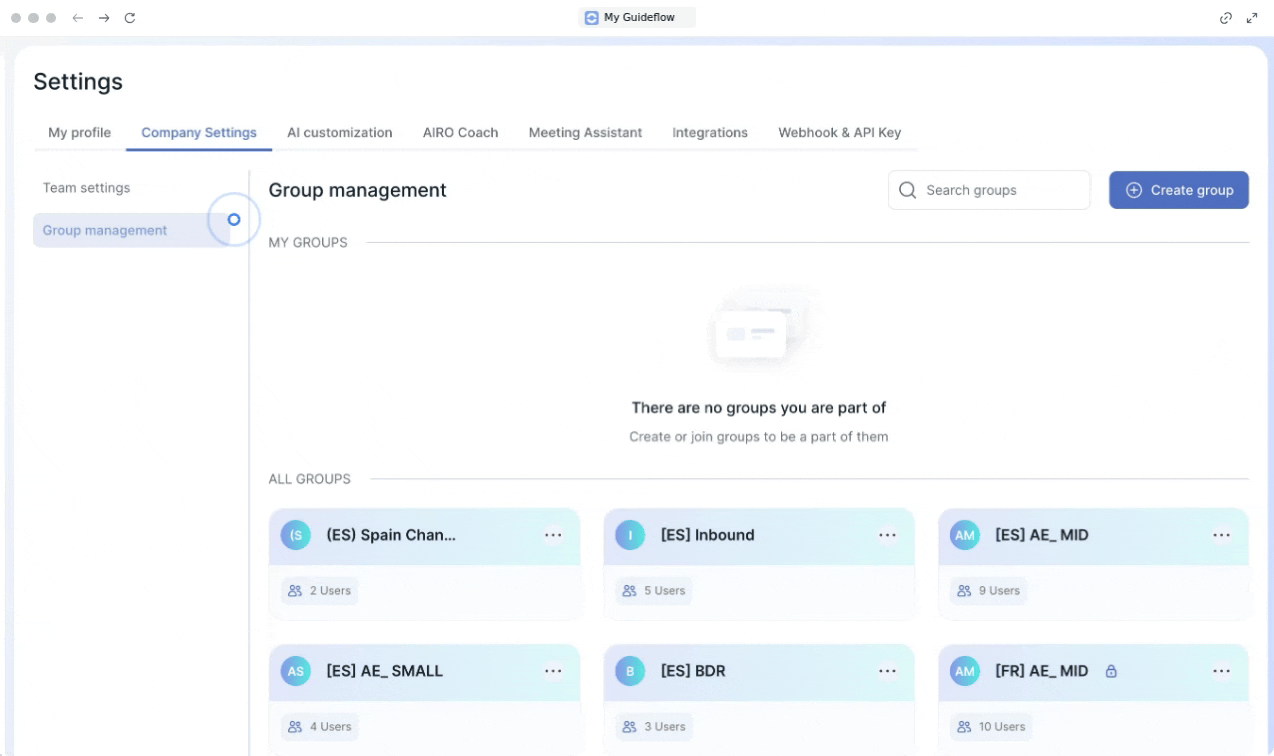
Task: Click the copy link icon
Action: click(1226, 18)
